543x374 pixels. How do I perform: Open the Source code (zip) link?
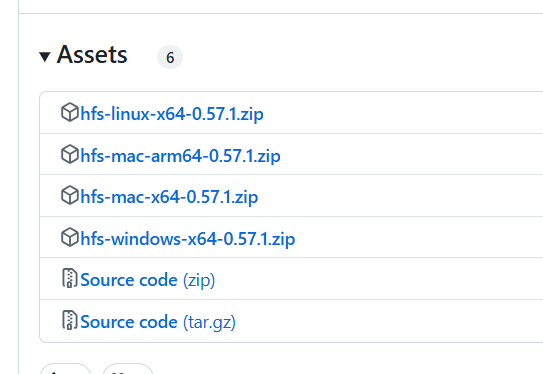[148, 280]
